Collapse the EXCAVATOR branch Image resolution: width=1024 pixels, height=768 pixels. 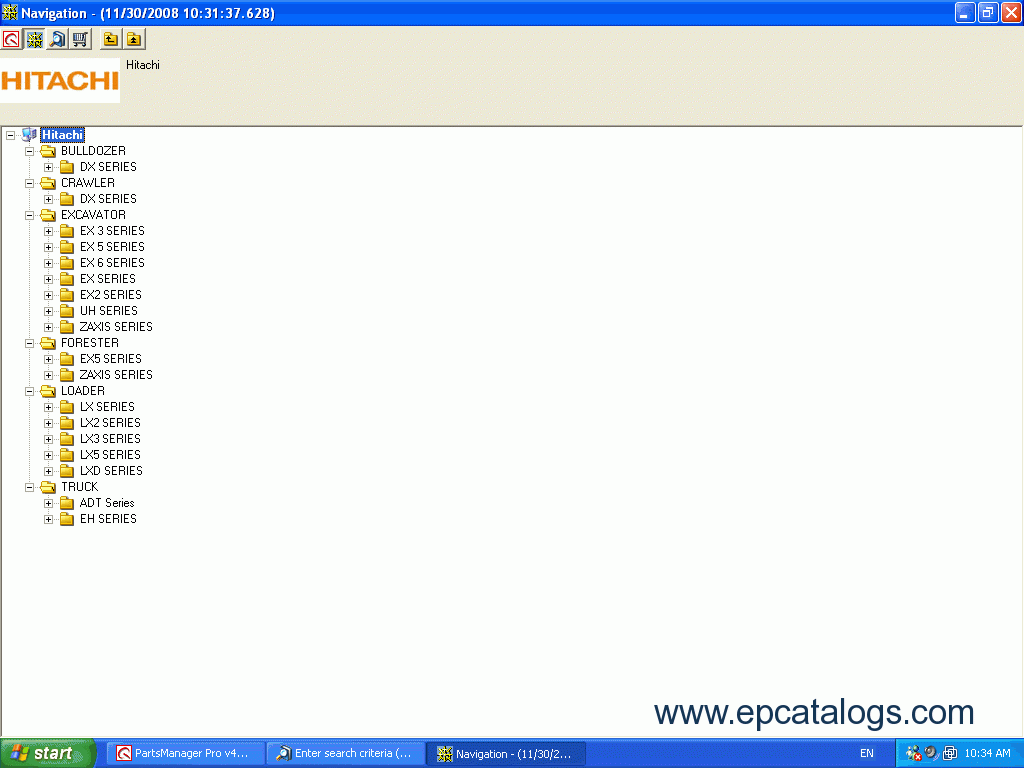(x=29, y=216)
